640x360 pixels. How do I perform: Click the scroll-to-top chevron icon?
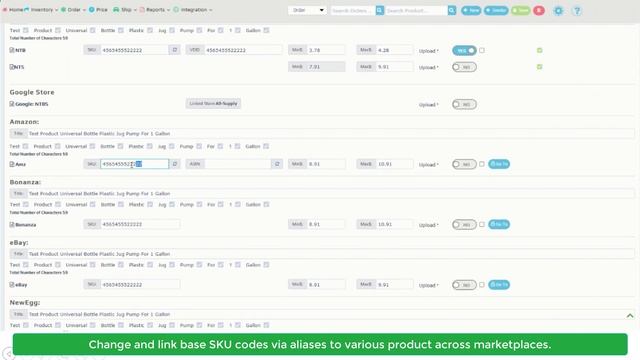tap(630, 316)
